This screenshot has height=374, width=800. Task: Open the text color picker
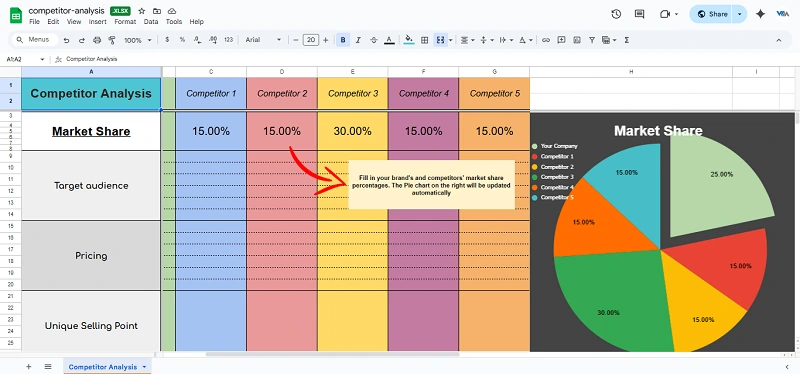[389, 40]
